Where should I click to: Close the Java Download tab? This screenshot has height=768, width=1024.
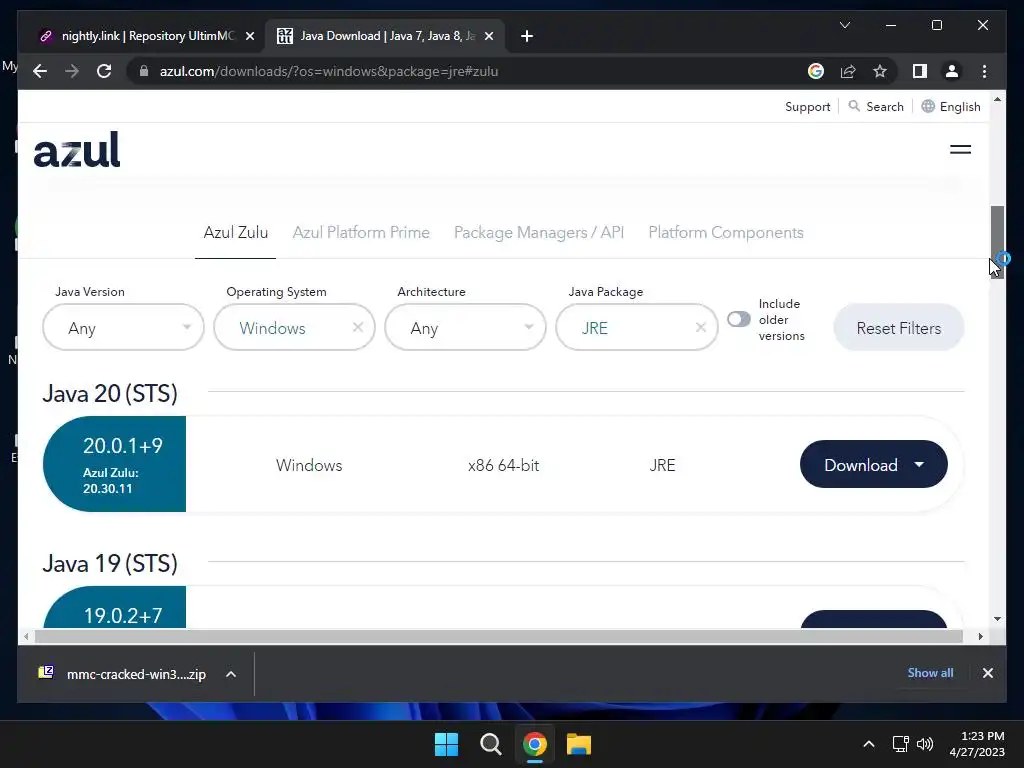click(x=488, y=36)
